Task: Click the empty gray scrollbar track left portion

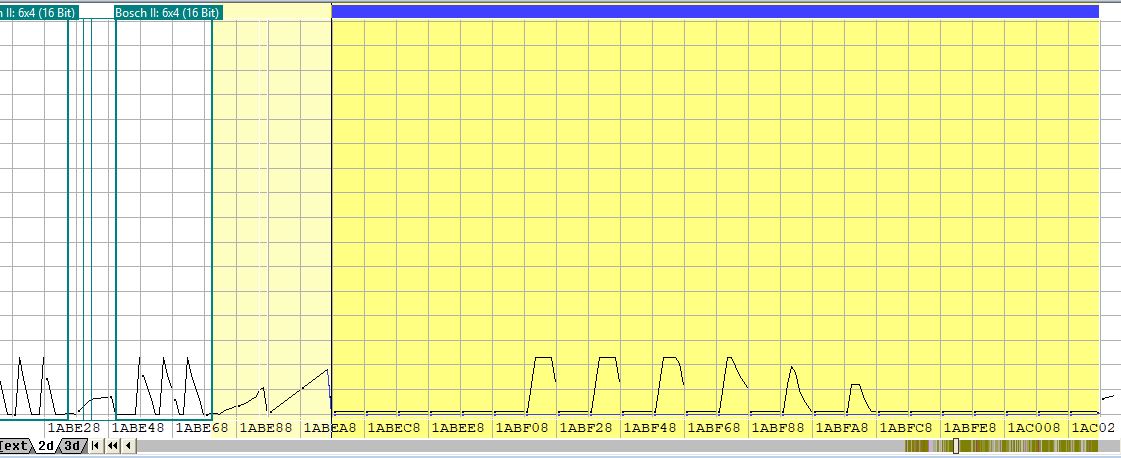Action: (500, 446)
